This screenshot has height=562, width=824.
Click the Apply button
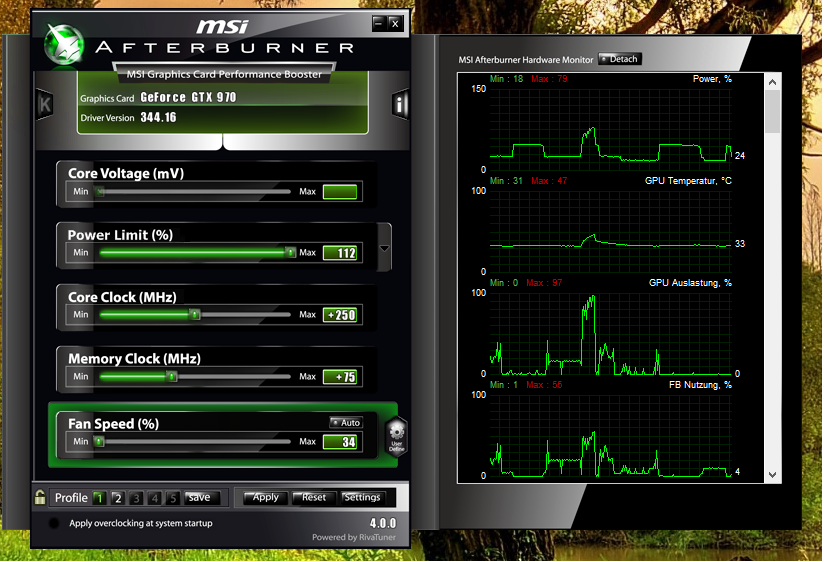265,497
